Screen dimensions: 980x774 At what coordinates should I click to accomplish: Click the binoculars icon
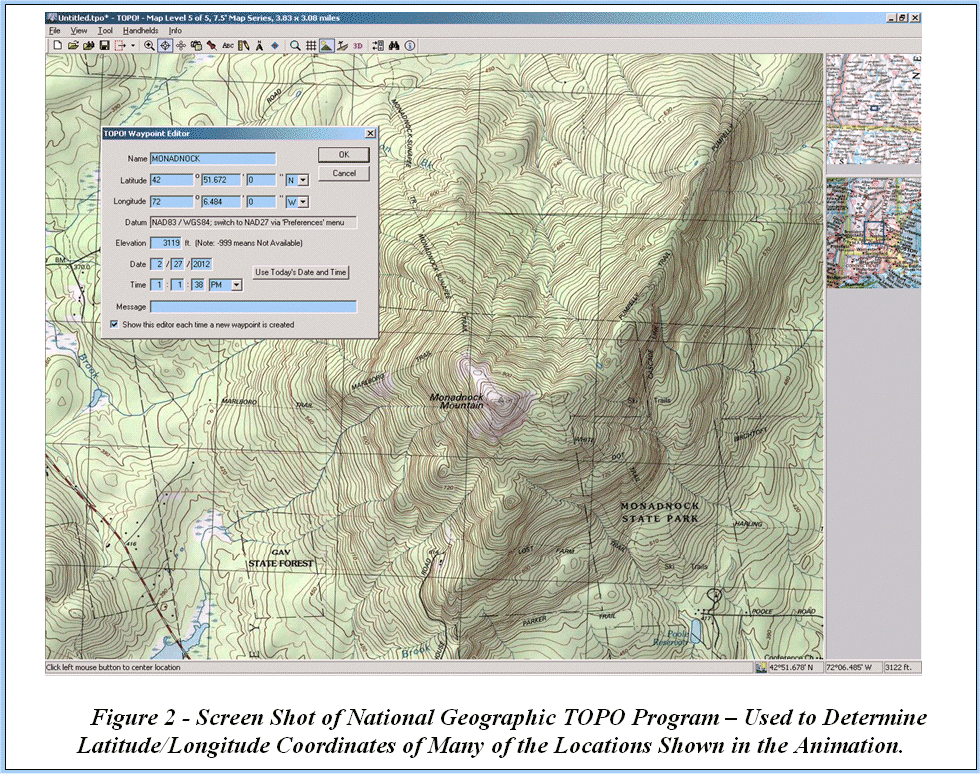pos(394,46)
